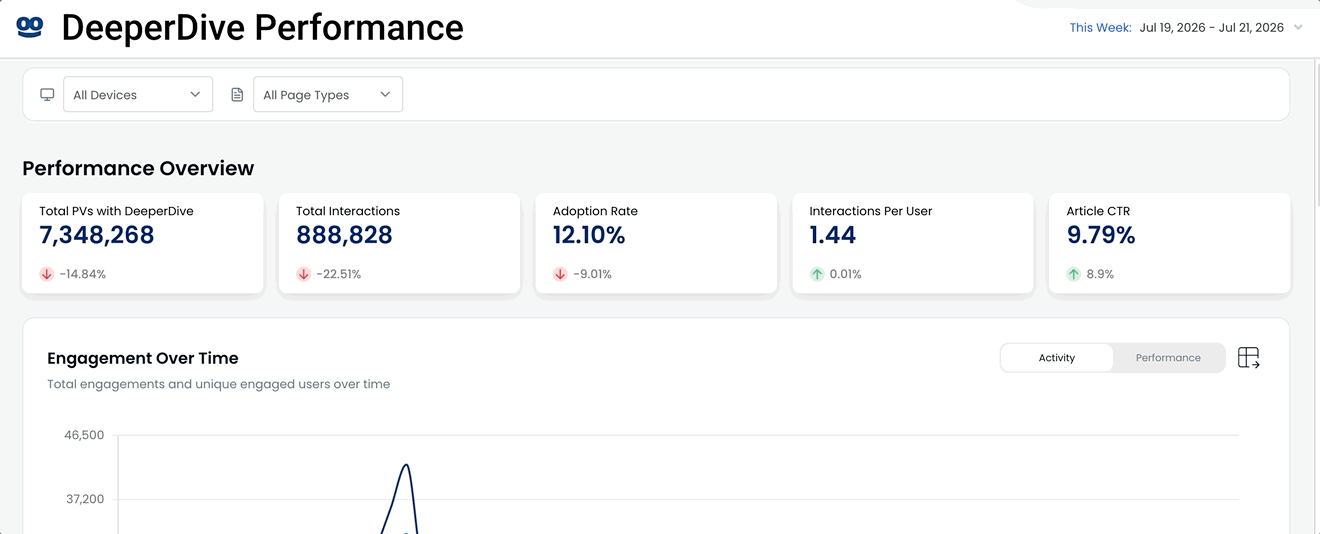Open the All Page Types dropdown
This screenshot has width=1320, height=534.
point(328,95)
